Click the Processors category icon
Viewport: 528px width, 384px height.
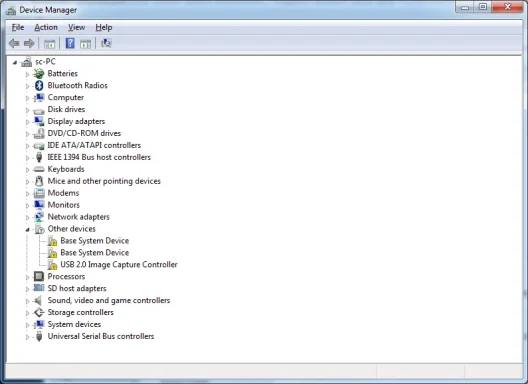(39, 277)
